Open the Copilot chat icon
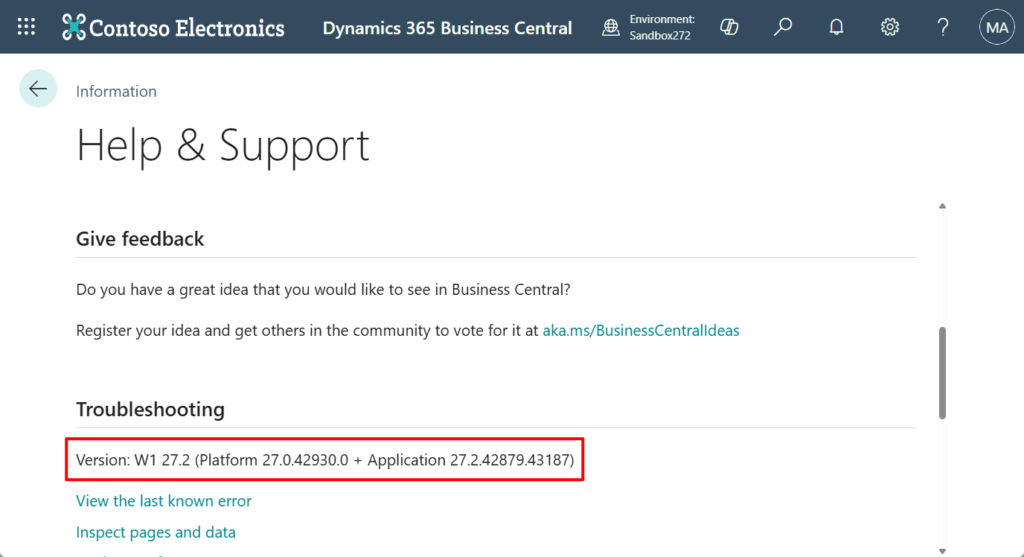Viewport: 1024px width, 557px height. click(x=729, y=27)
